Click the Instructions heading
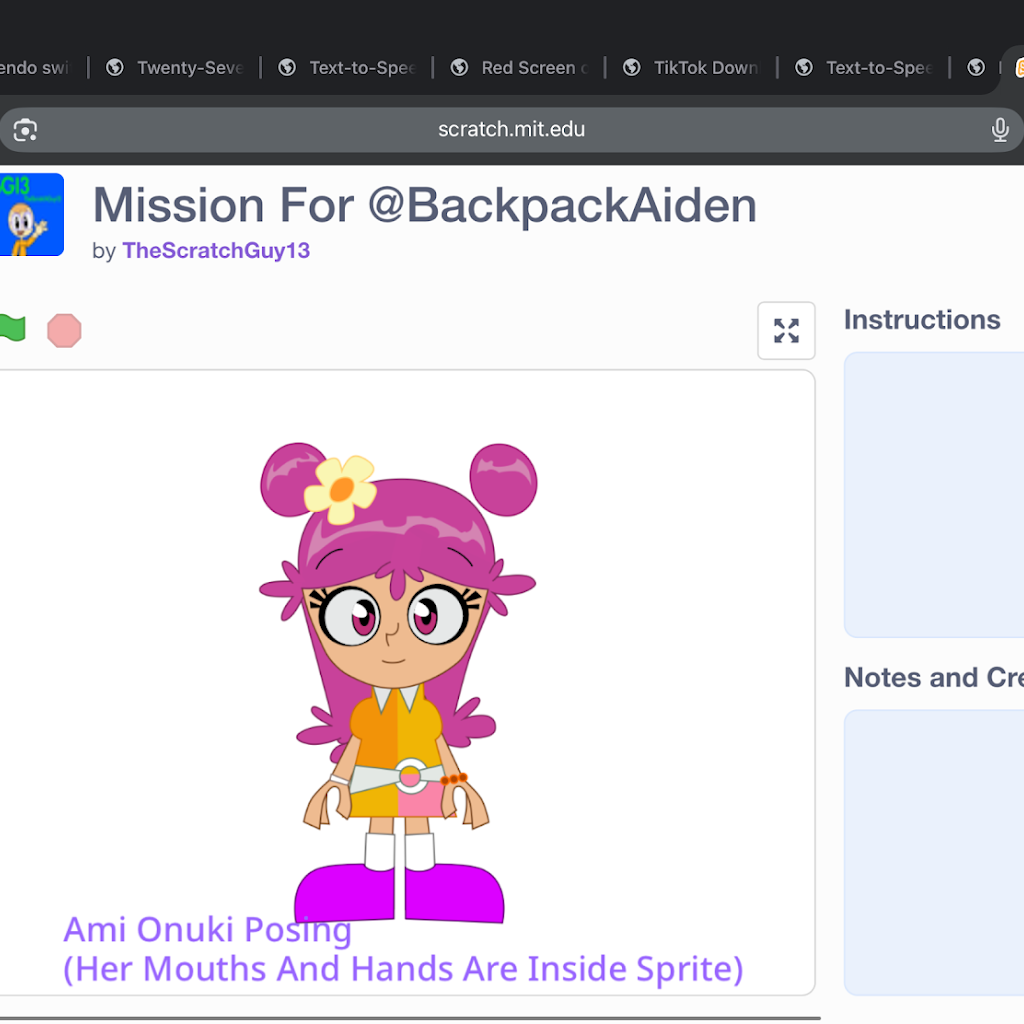Image resolution: width=1024 pixels, height=1024 pixels. (922, 320)
